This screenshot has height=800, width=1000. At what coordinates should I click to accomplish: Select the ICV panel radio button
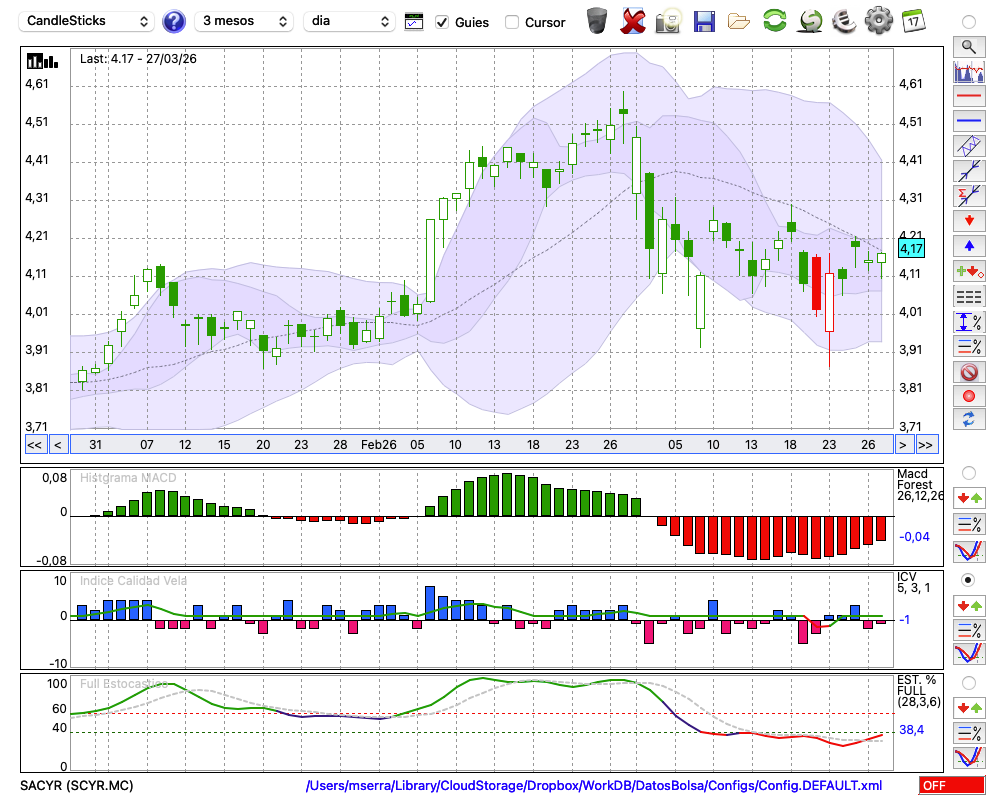[969, 580]
